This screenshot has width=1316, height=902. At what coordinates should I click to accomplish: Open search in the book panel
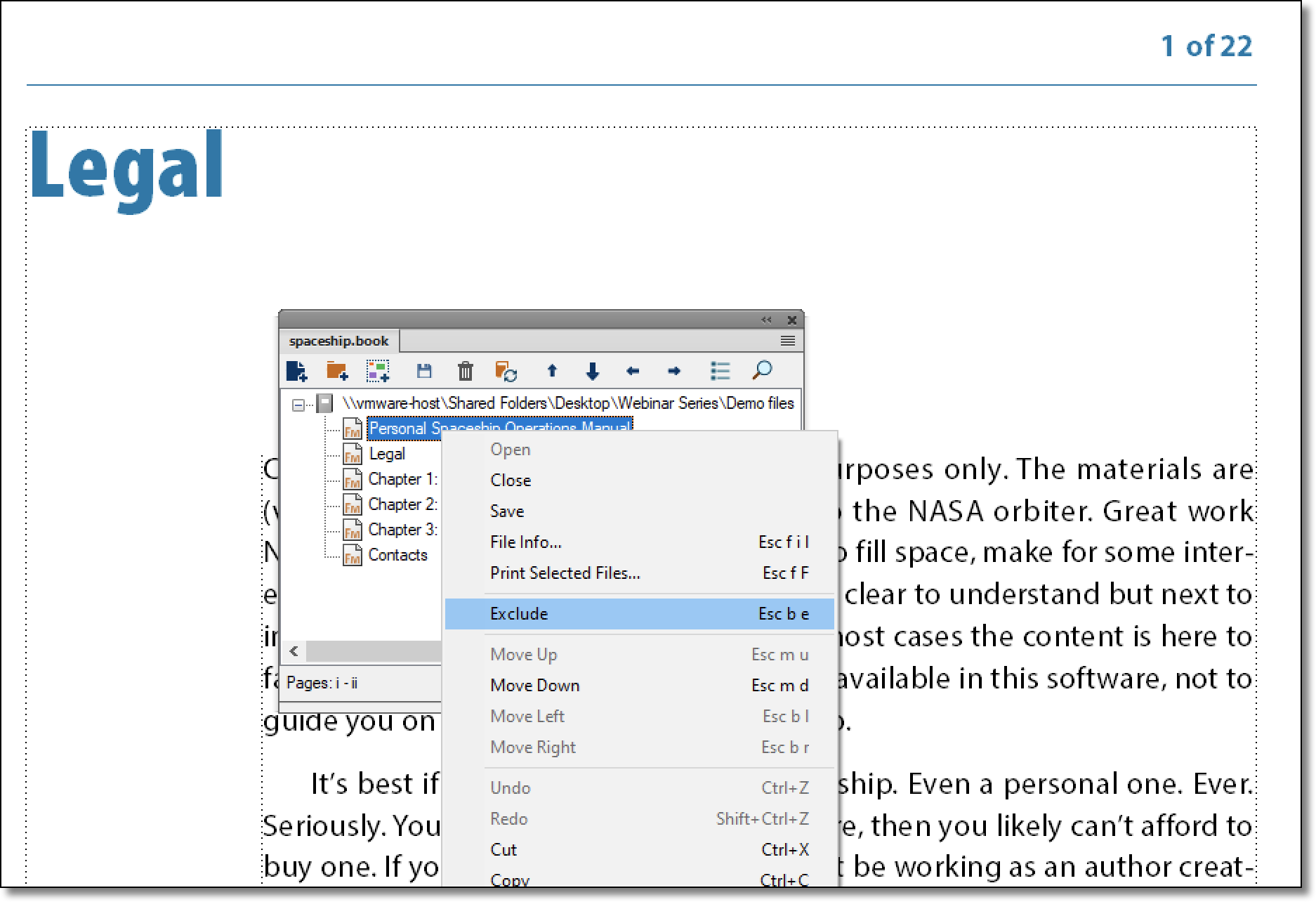point(763,371)
